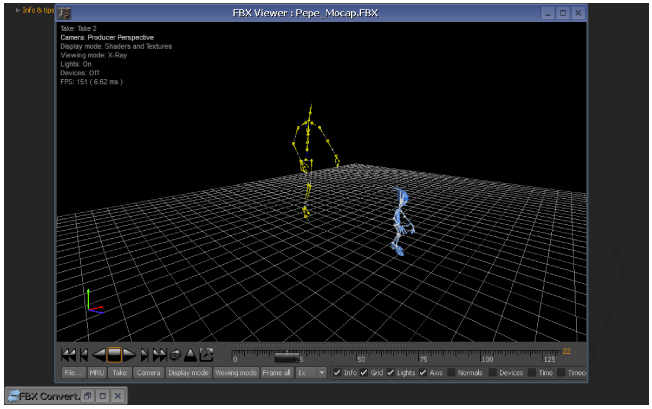Step back one frame
The image size is (652, 409).
84,354
